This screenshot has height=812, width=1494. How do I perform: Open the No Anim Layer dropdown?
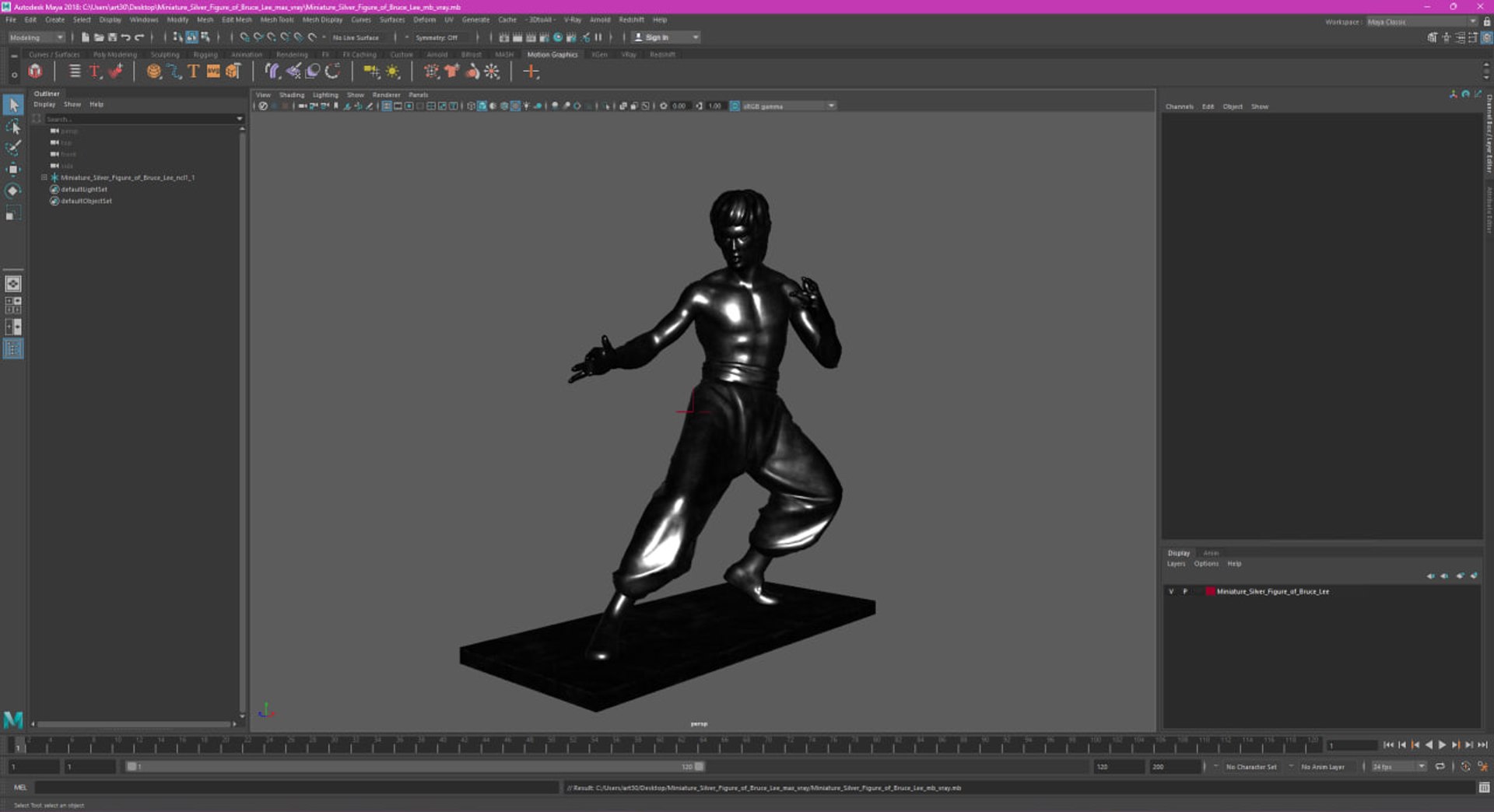[x=1323, y=767]
